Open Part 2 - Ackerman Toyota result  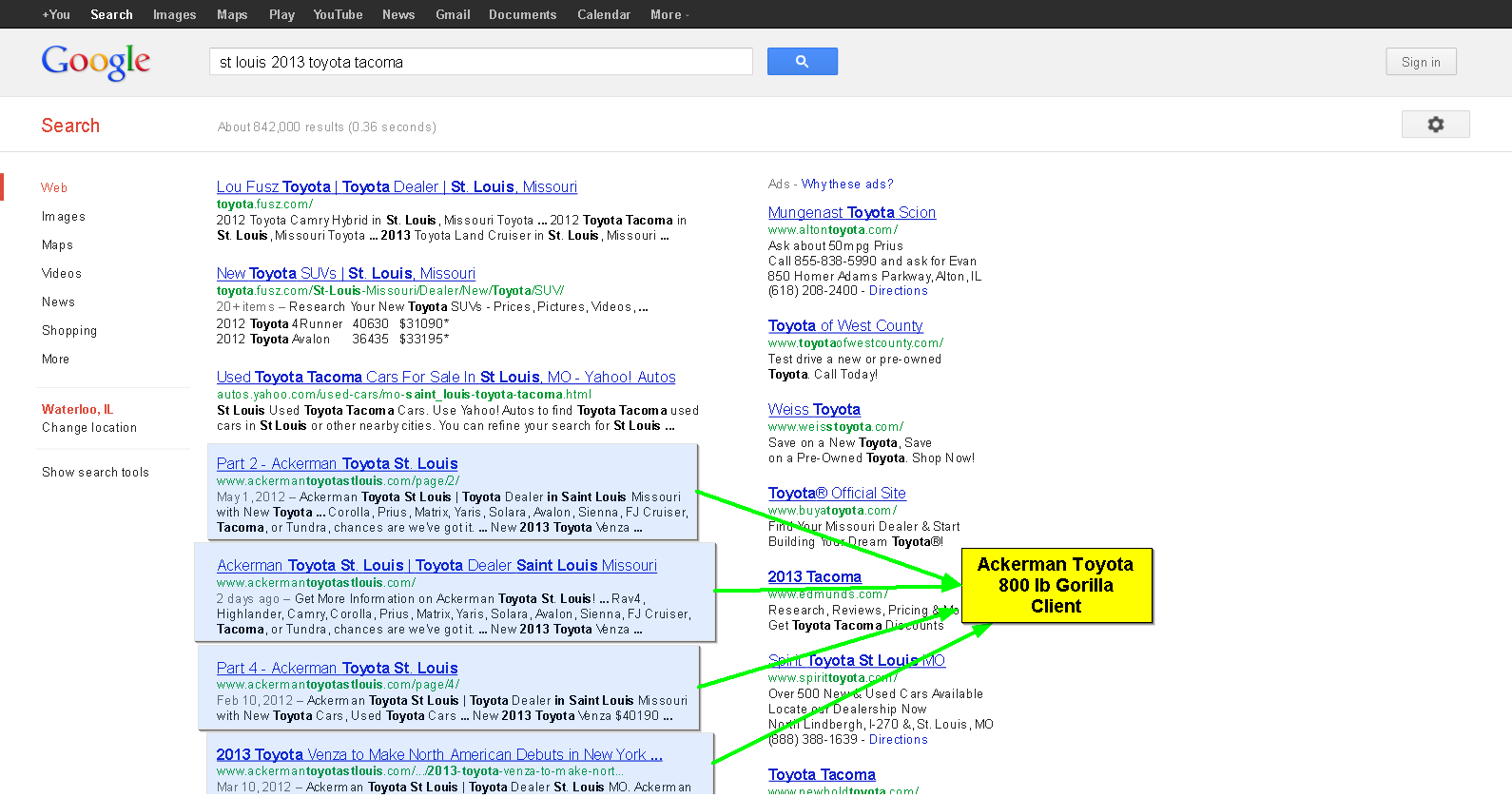click(x=338, y=463)
